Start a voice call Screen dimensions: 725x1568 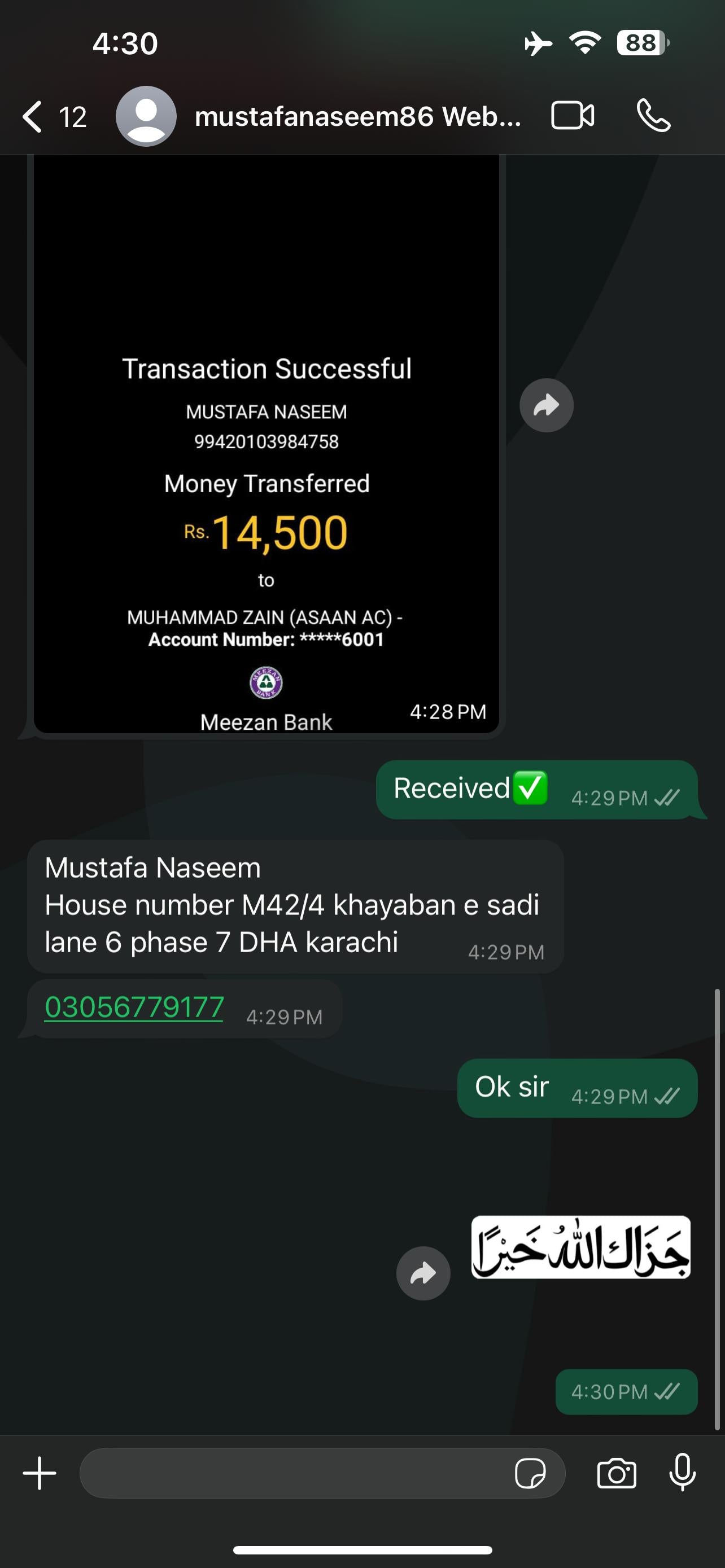pyautogui.click(x=653, y=116)
